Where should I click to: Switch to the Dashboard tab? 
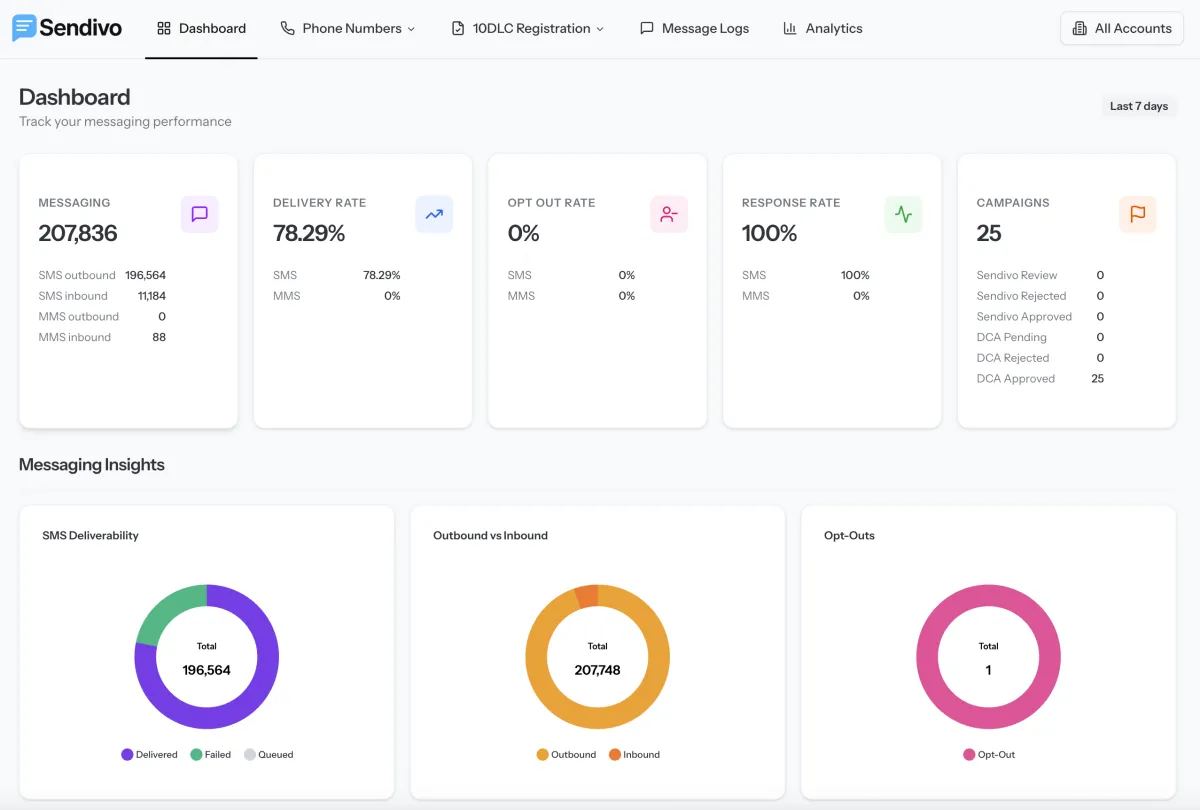click(201, 29)
